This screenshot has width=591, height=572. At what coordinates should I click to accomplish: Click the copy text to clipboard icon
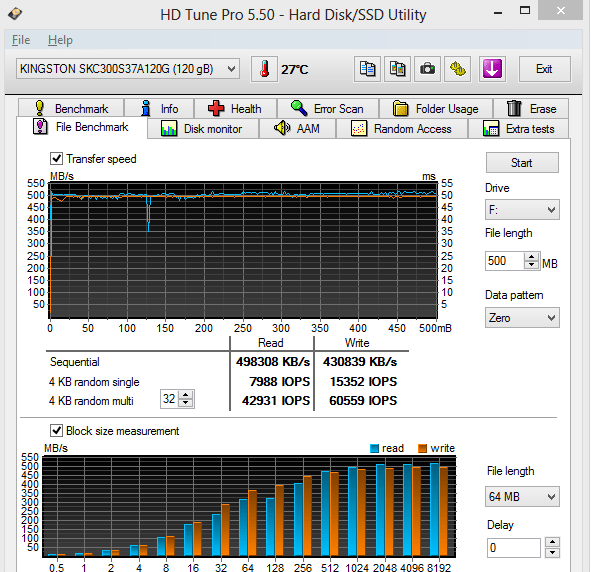coord(367,69)
